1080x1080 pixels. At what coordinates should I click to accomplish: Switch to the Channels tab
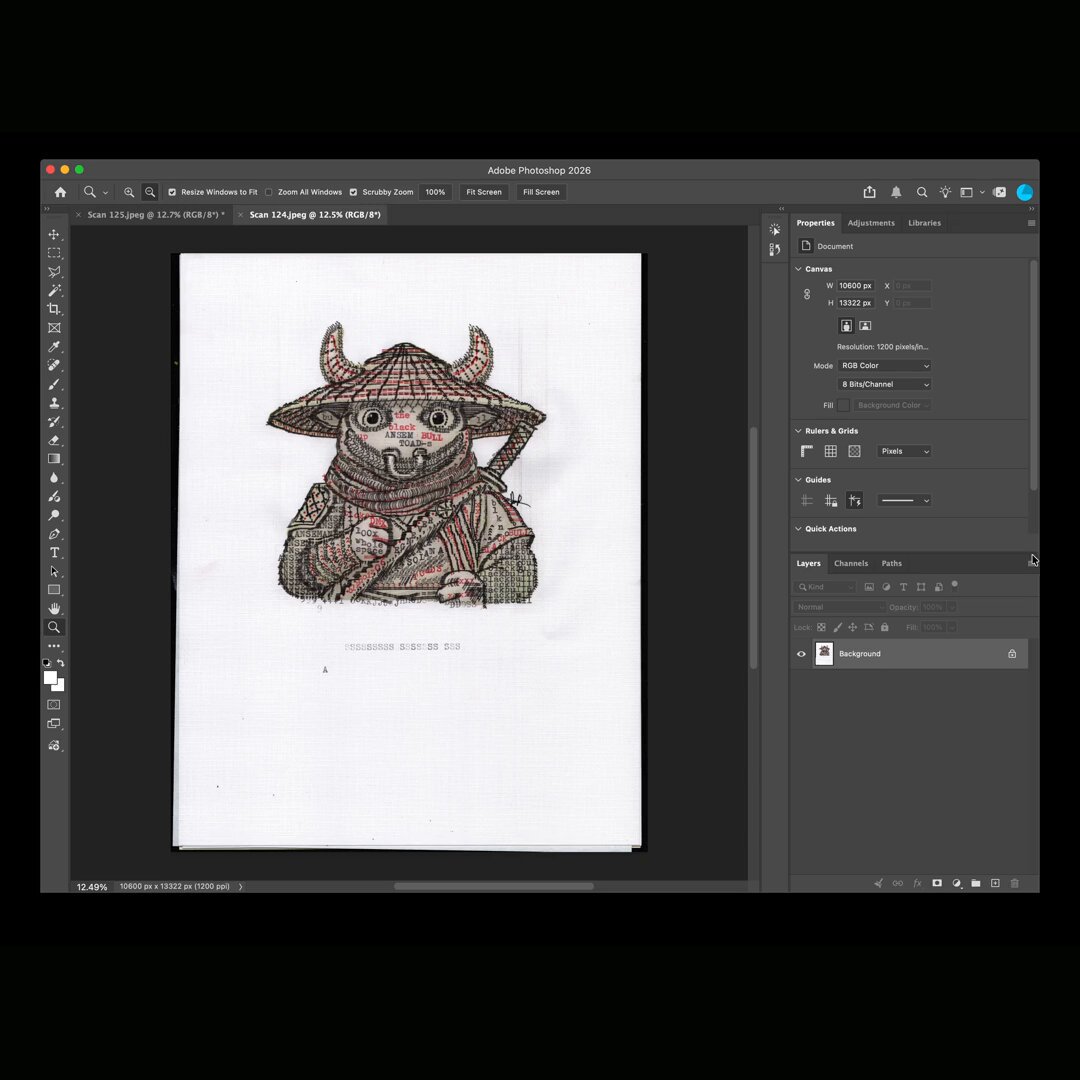tap(851, 563)
